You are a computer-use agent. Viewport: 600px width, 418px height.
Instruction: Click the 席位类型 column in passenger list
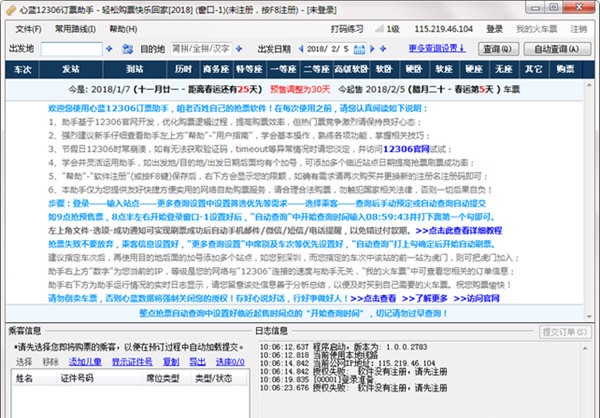(x=166, y=378)
